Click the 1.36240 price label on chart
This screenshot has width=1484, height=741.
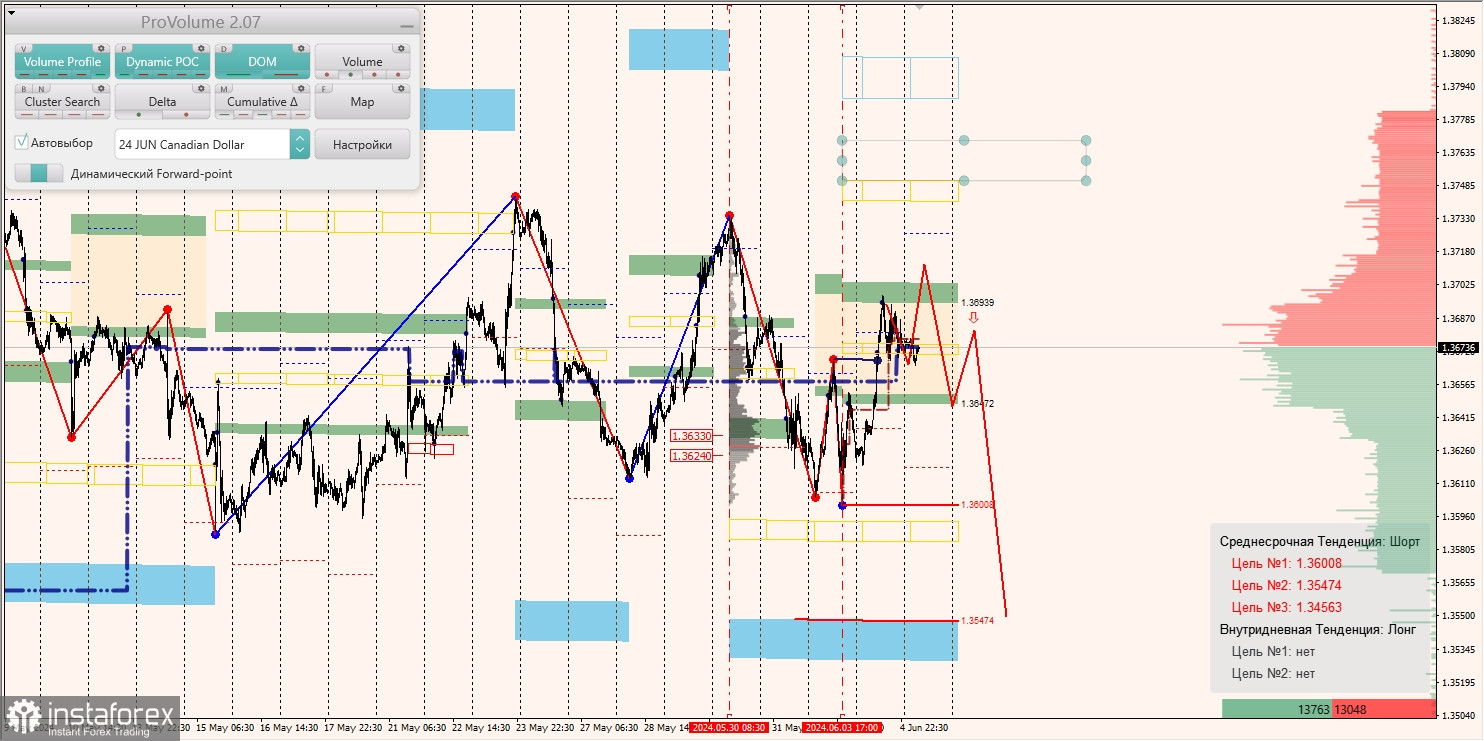pyautogui.click(x=692, y=456)
